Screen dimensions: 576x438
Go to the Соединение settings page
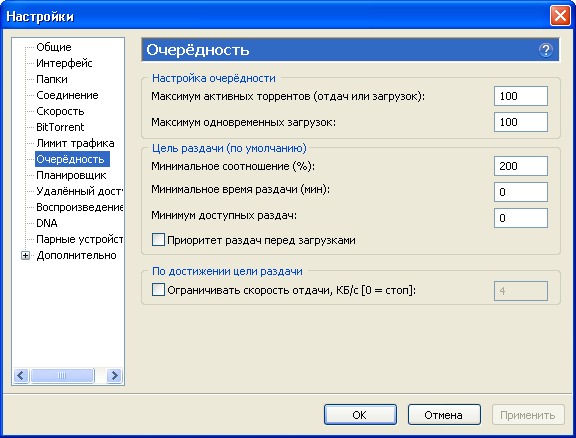[x=67, y=95]
